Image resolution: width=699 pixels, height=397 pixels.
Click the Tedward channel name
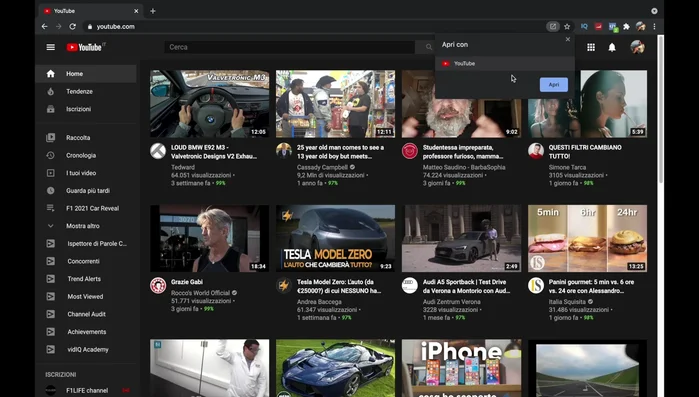pyautogui.click(x=183, y=167)
